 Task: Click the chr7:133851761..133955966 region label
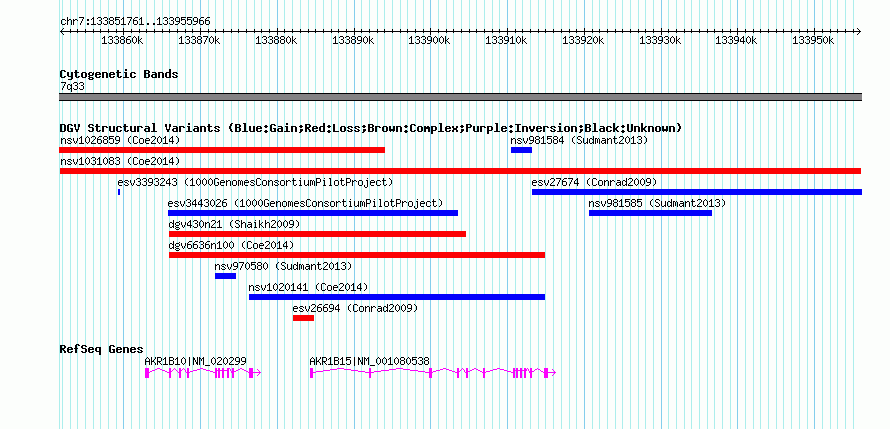point(135,22)
